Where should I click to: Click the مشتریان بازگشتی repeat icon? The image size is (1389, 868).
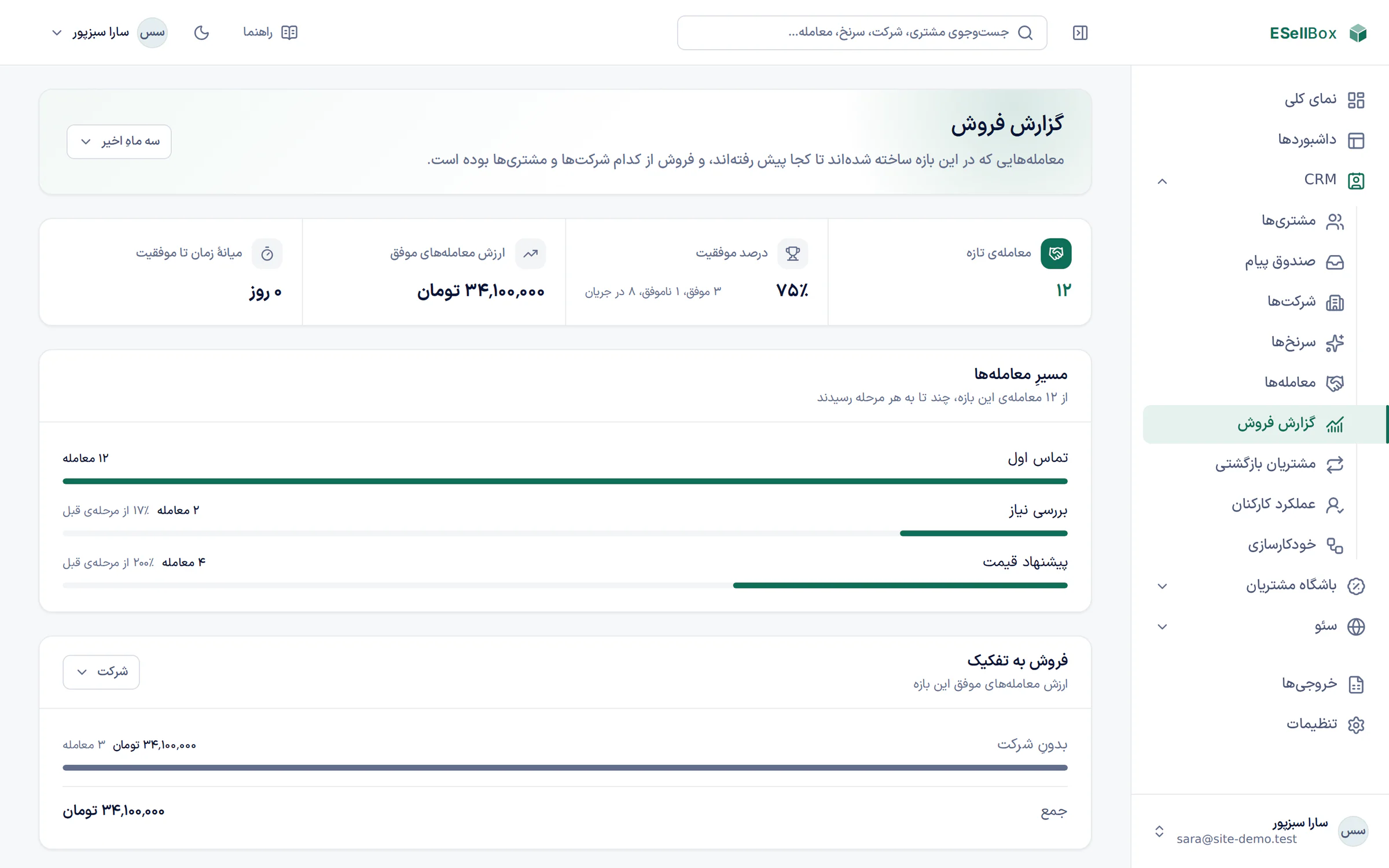pos(1335,465)
